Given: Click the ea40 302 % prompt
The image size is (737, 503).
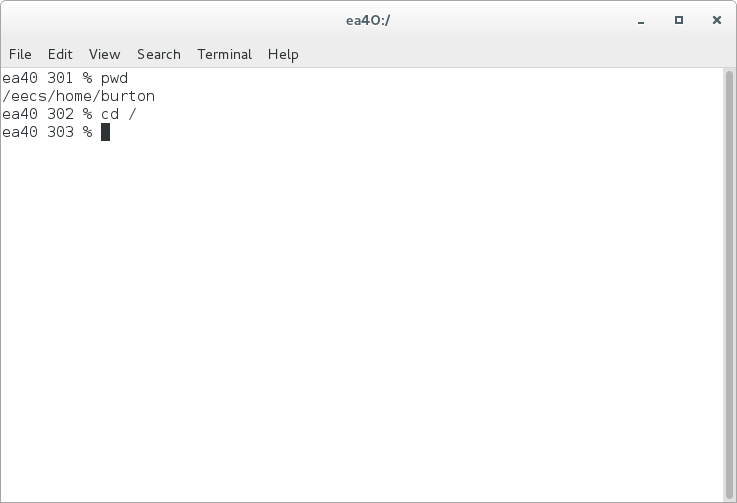Looking at the screenshot, I should pyautogui.click(x=47, y=114).
